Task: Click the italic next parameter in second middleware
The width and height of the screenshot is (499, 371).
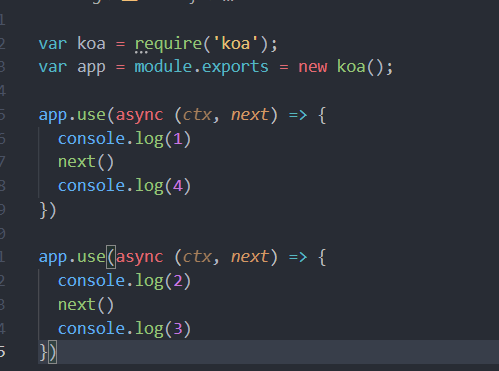Action: pos(250,257)
